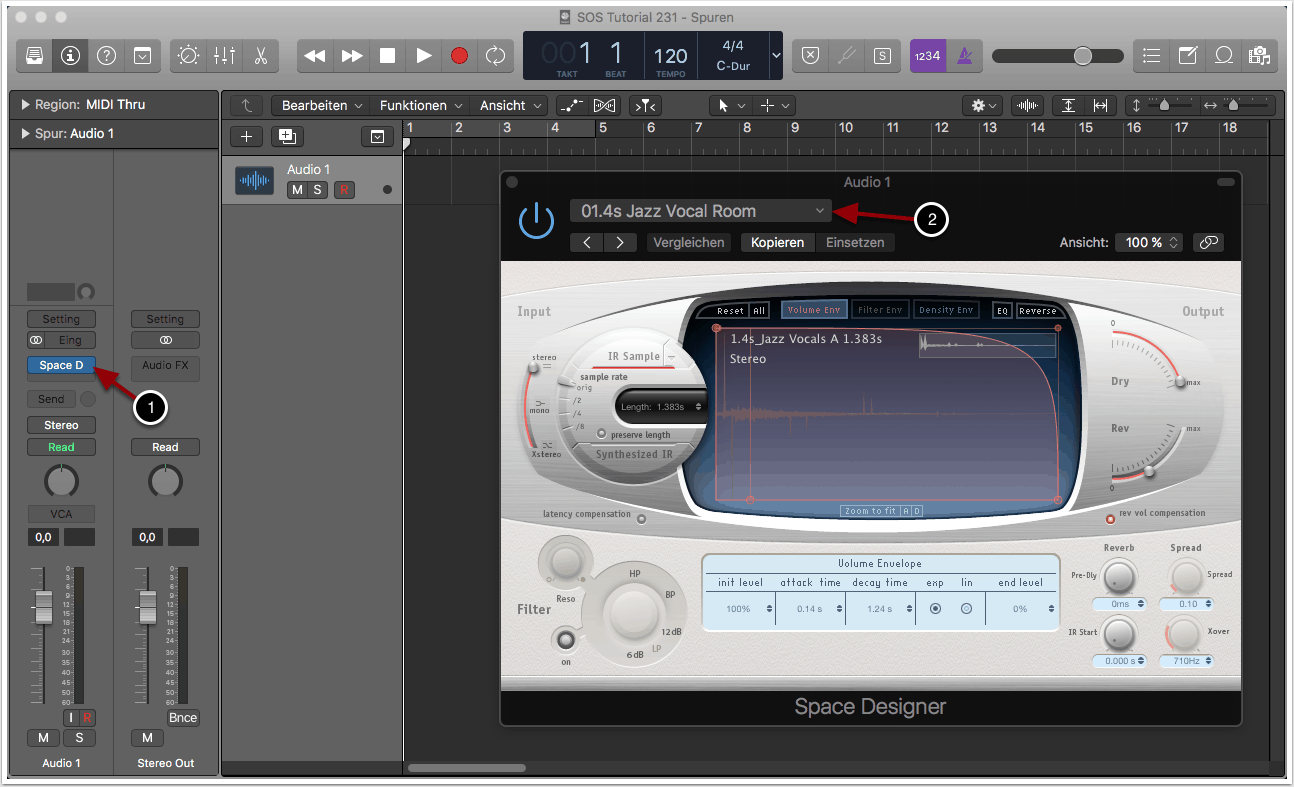Toggle the Cycle loop button
Viewport: 1294px width, 787px height.
tap(496, 56)
